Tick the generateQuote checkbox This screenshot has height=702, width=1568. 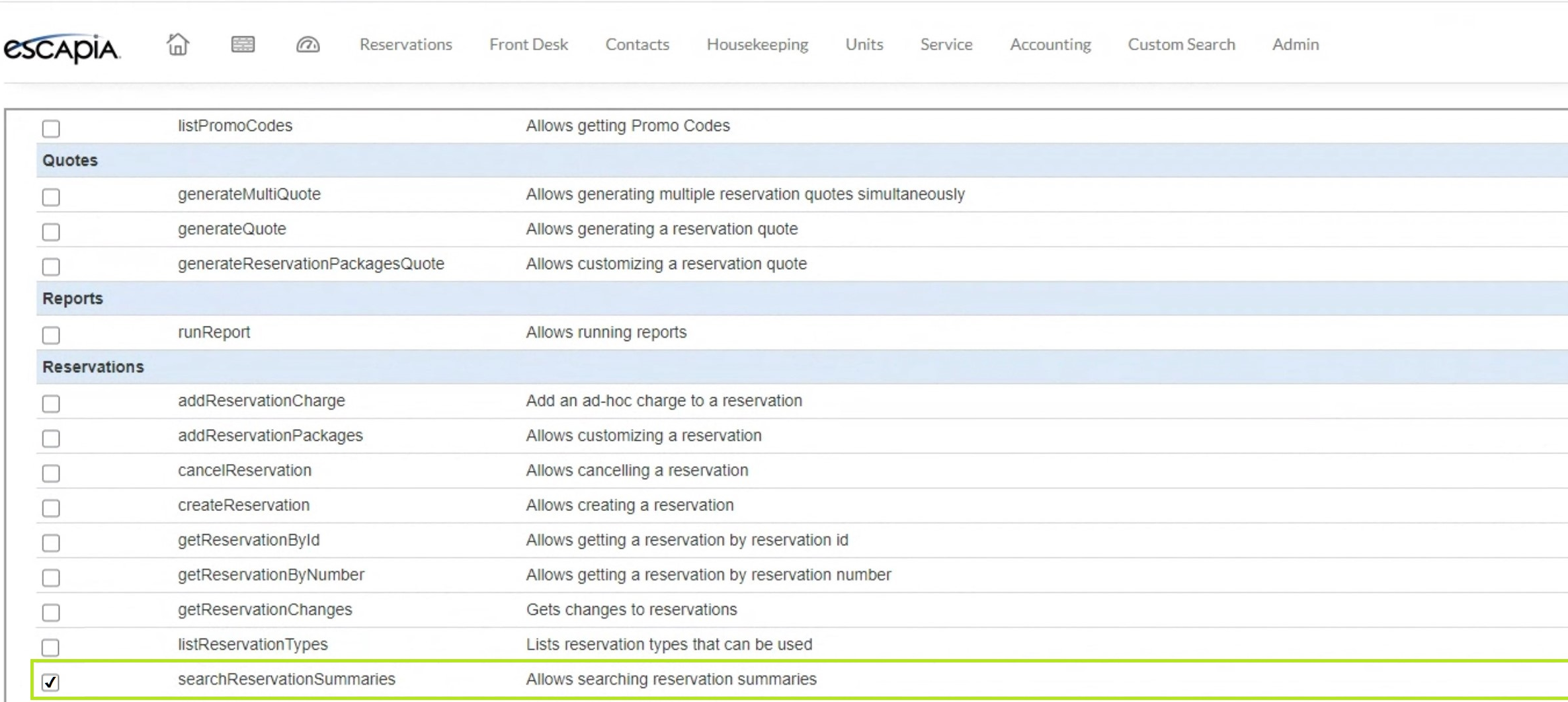[x=51, y=232]
